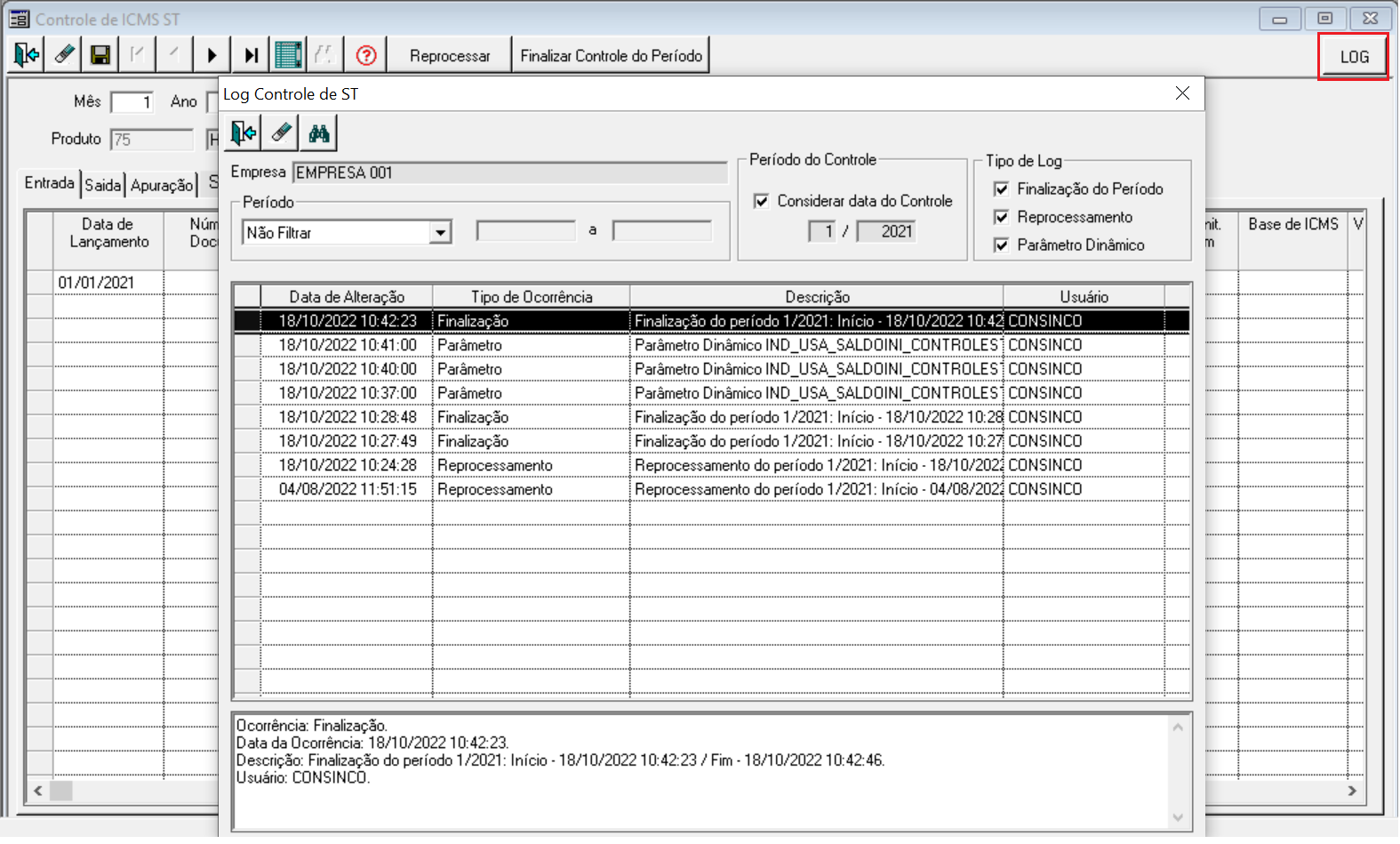Jump to last record arrow icon

pos(252,55)
